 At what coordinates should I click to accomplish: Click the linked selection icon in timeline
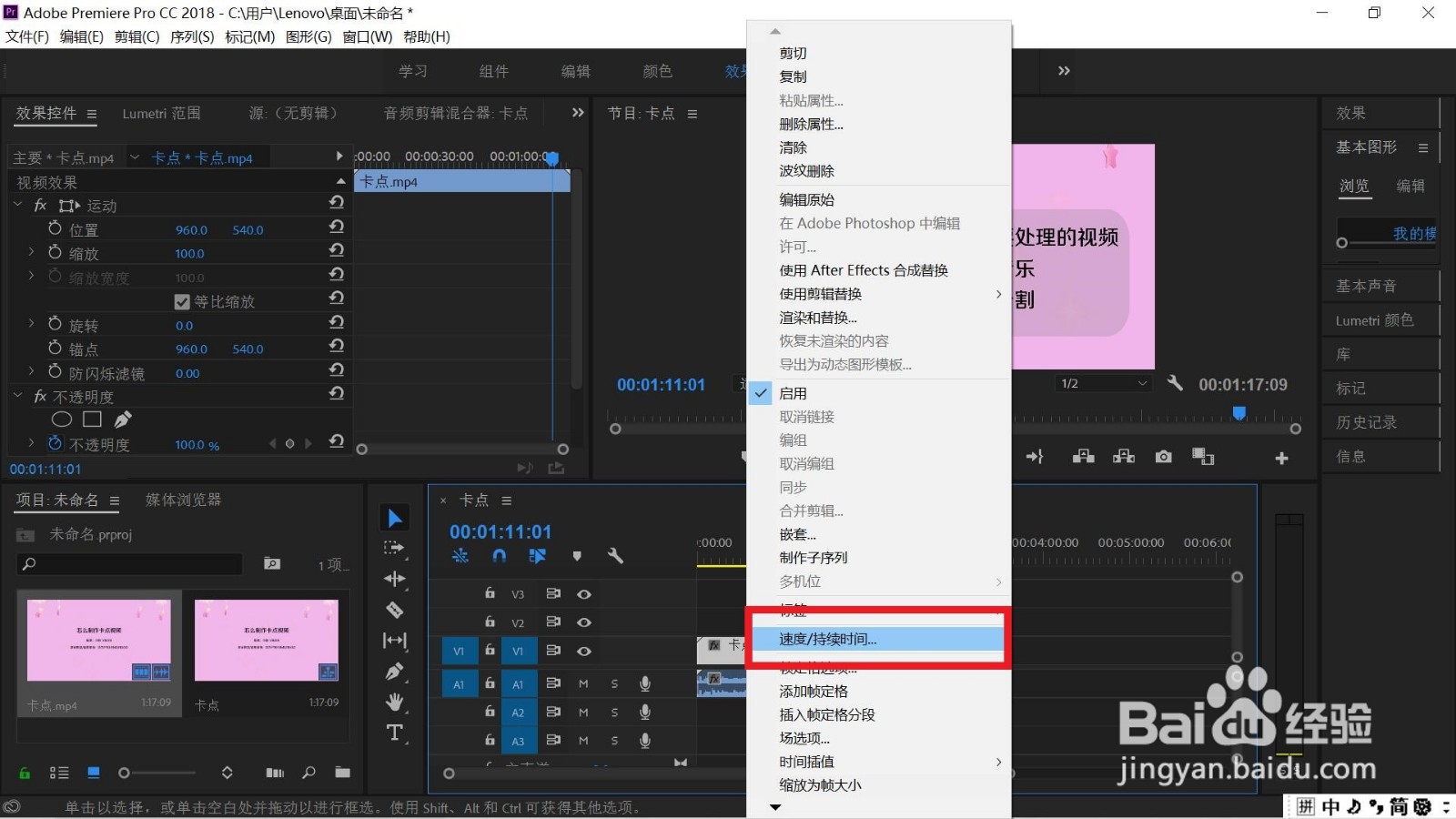point(538,555)
